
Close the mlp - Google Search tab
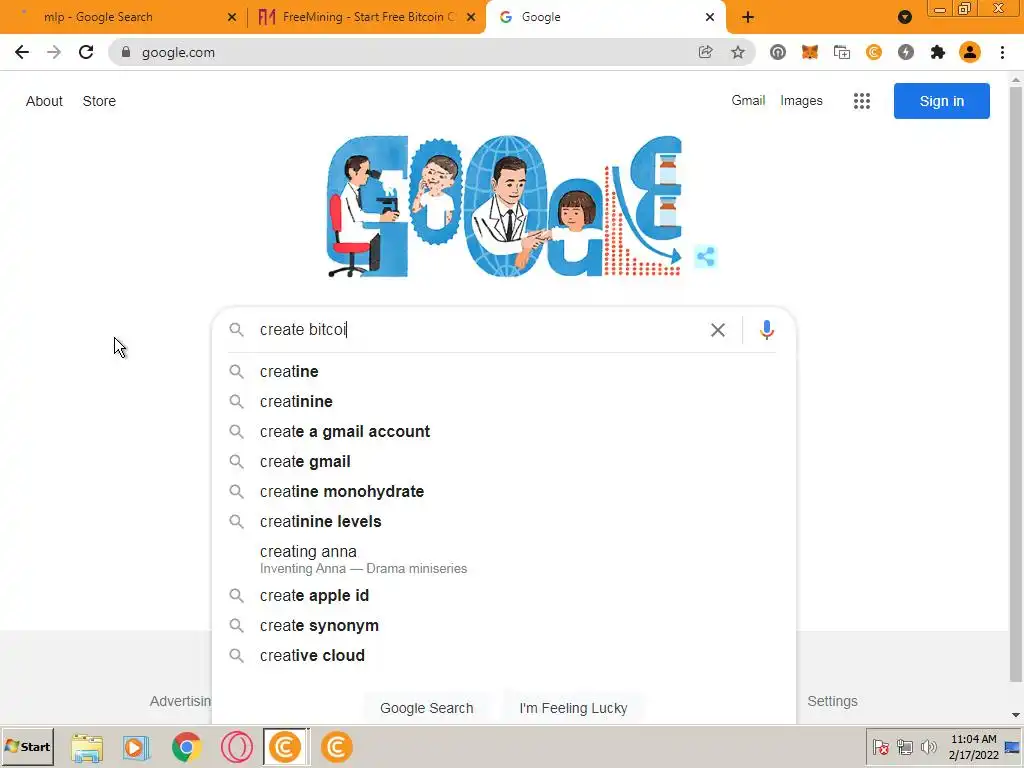(232, 17)
